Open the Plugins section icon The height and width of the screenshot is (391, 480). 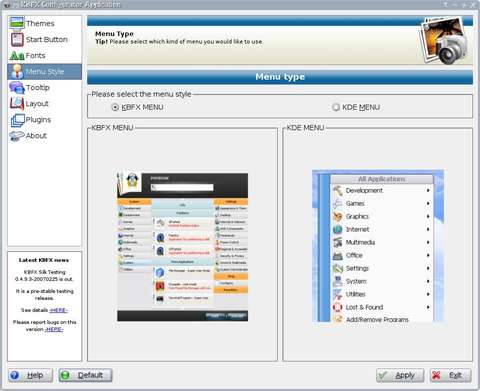(17, 120)
